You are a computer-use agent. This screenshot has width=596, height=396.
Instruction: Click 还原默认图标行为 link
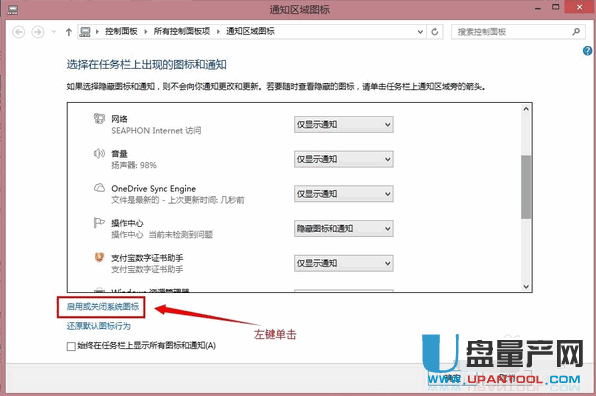coord(99,326)
